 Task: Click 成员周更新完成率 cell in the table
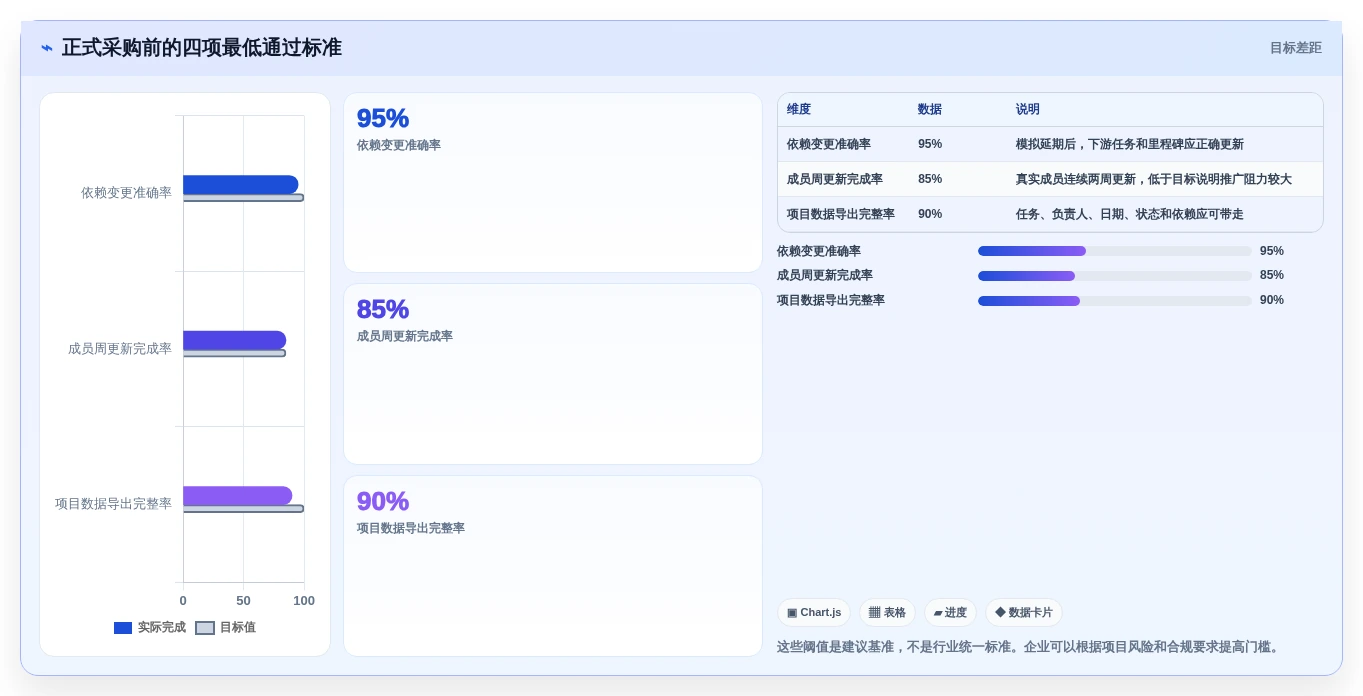point(835,179)
